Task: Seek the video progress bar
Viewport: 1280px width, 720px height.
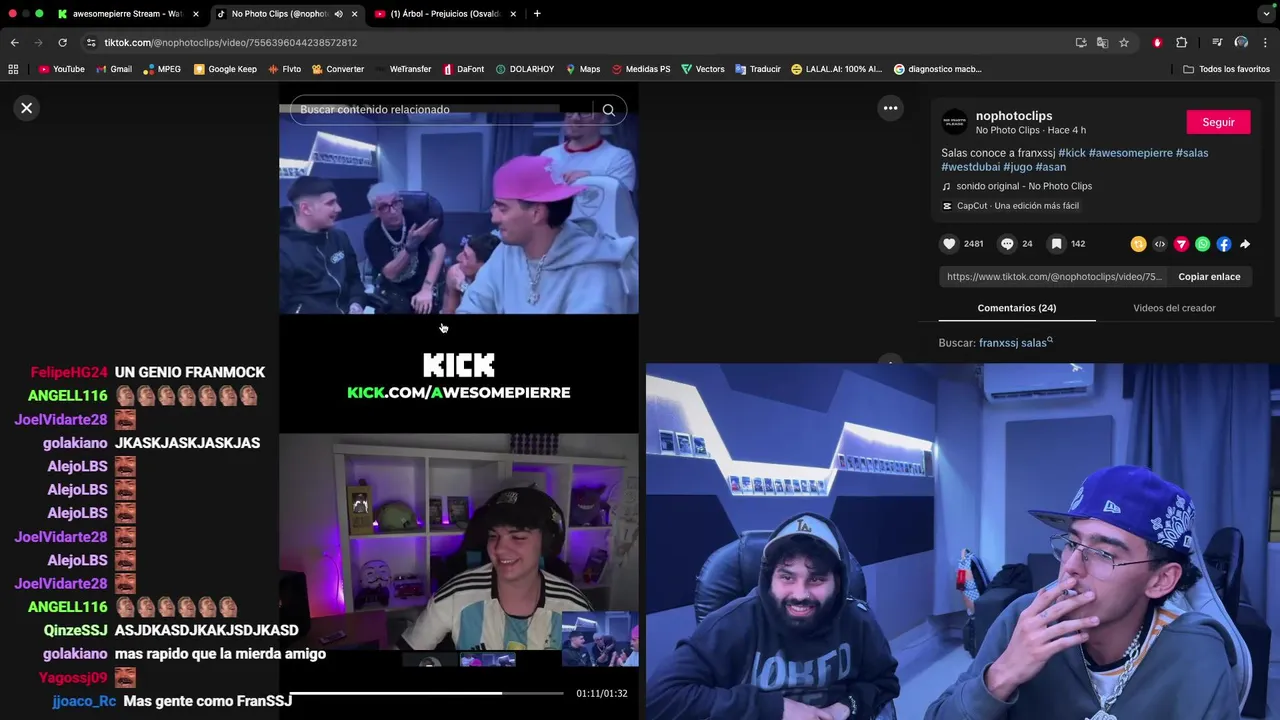Action: [x=428, y=693]
